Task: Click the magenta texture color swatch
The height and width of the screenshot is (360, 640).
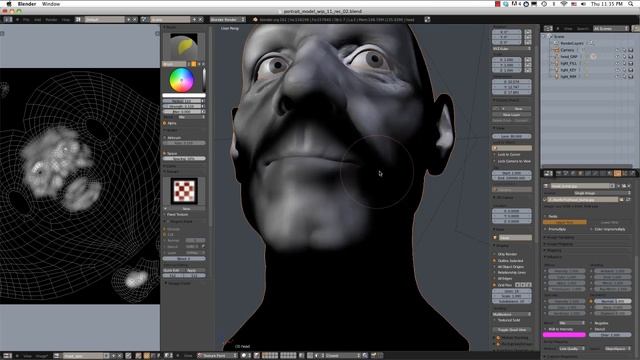Action: pos(564,335)
